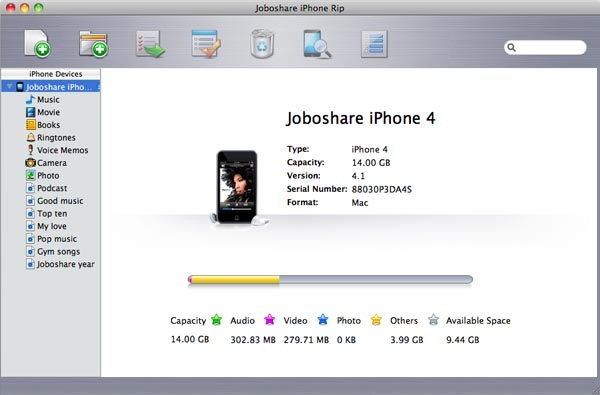
Task: Click the serial number 88030P3DA4S
Action: click(382, 189)
